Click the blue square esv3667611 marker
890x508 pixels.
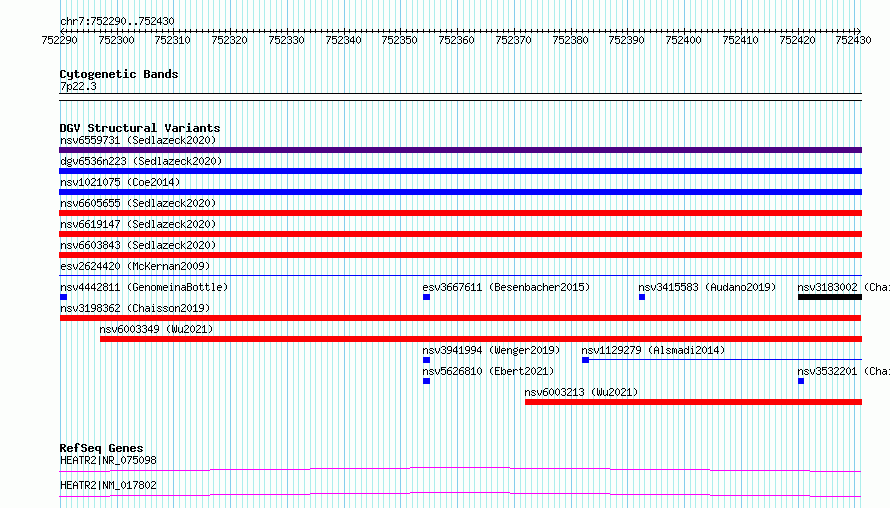pyautogui.click(x=426, y=297)
